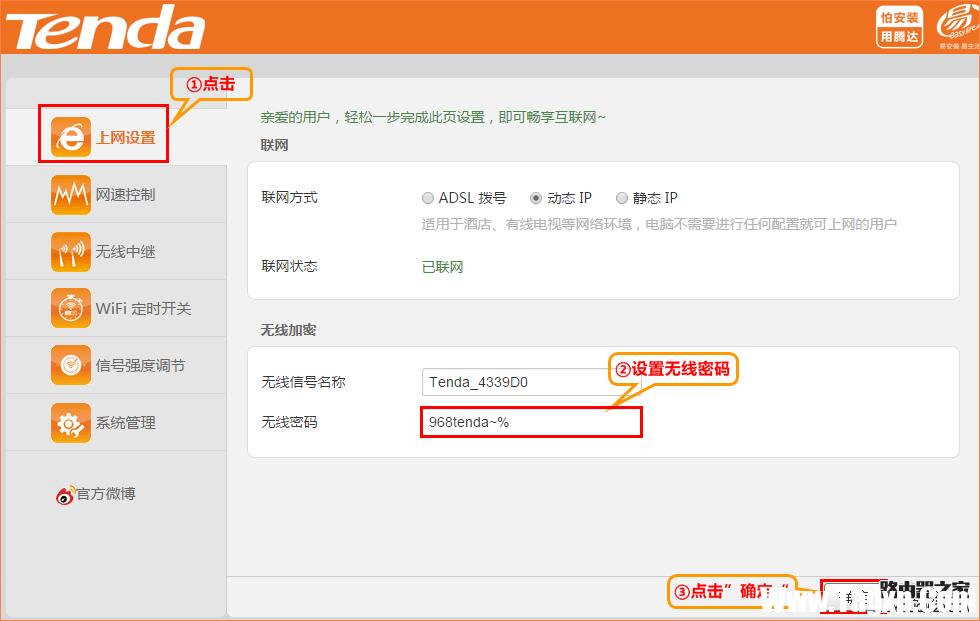Click the 无线密码 label
The height and width of the screenshot is (621, 980).
coord(289,422)
